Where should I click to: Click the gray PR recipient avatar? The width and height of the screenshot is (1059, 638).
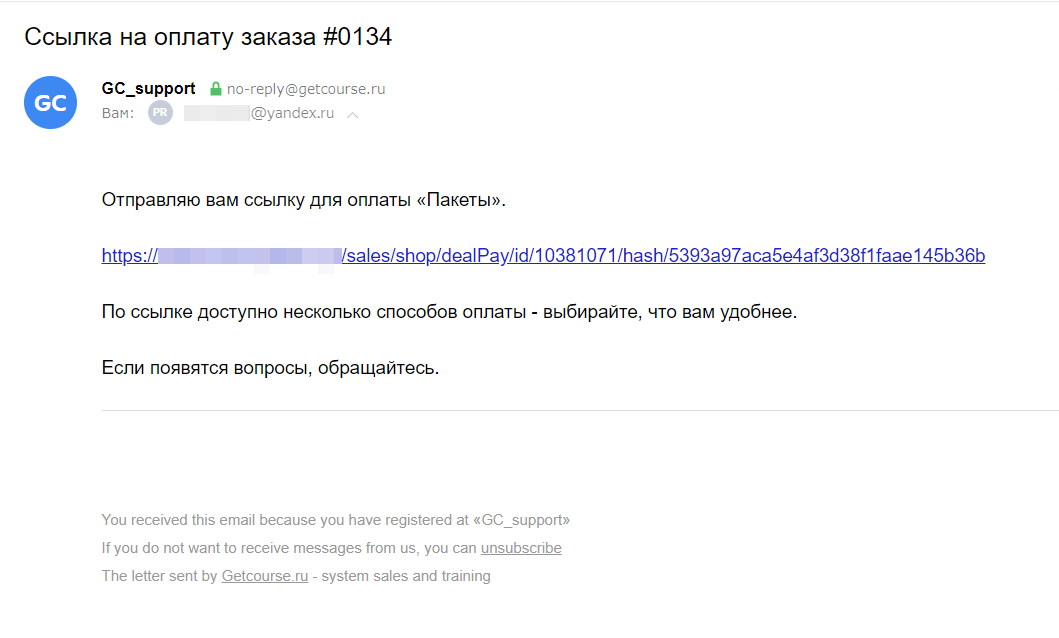(x=161, y=113)
